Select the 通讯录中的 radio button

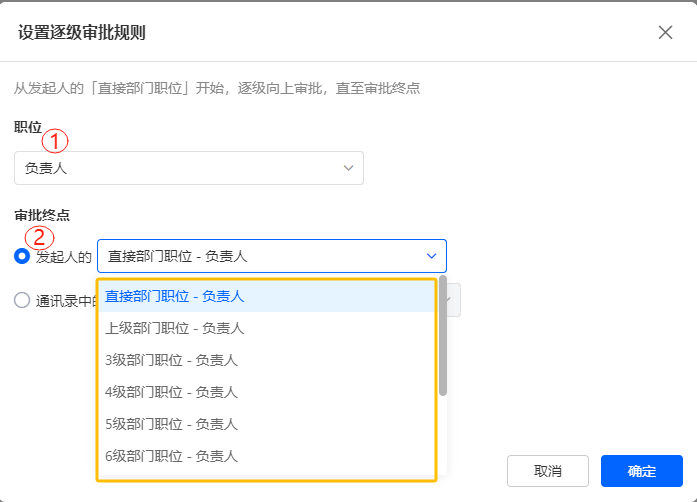(x=22, y=299)
